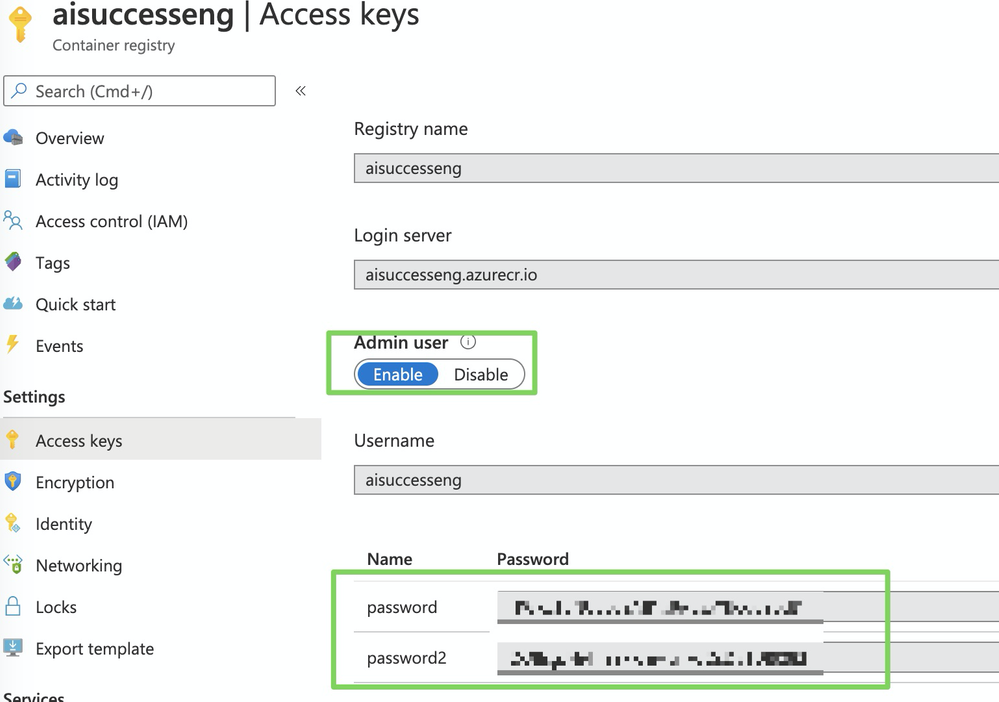Open the Locks menu item
Viewport: 999px width, 702px height.
[56, 607]
